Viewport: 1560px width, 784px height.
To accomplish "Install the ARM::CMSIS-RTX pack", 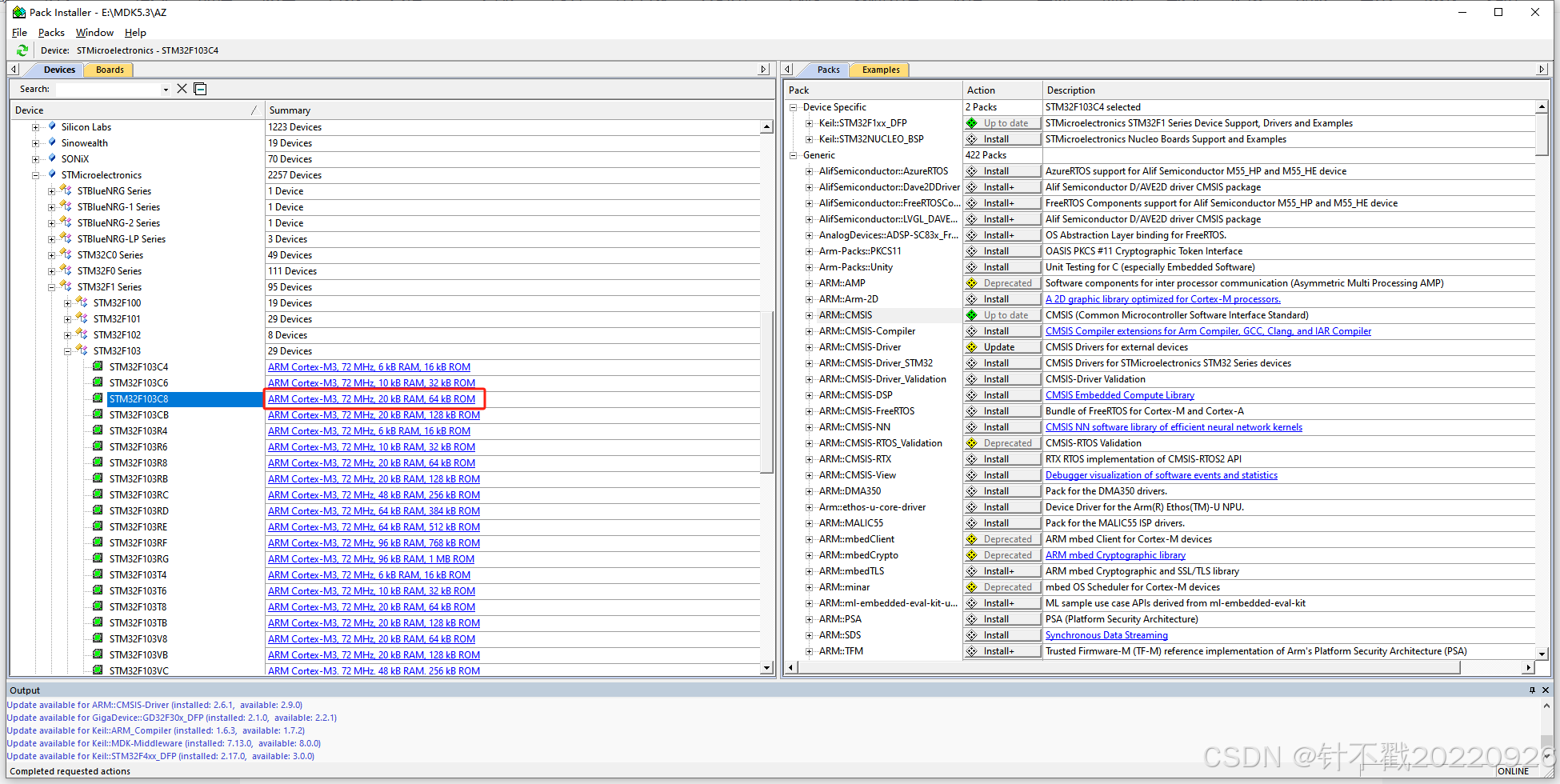I will click(1002, 459).
